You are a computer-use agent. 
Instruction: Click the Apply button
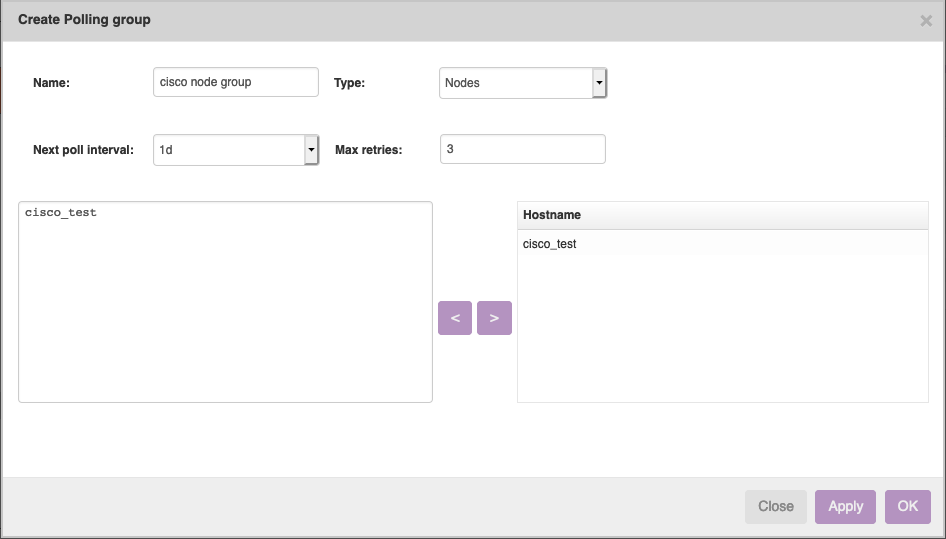click(x=845, y=506)
